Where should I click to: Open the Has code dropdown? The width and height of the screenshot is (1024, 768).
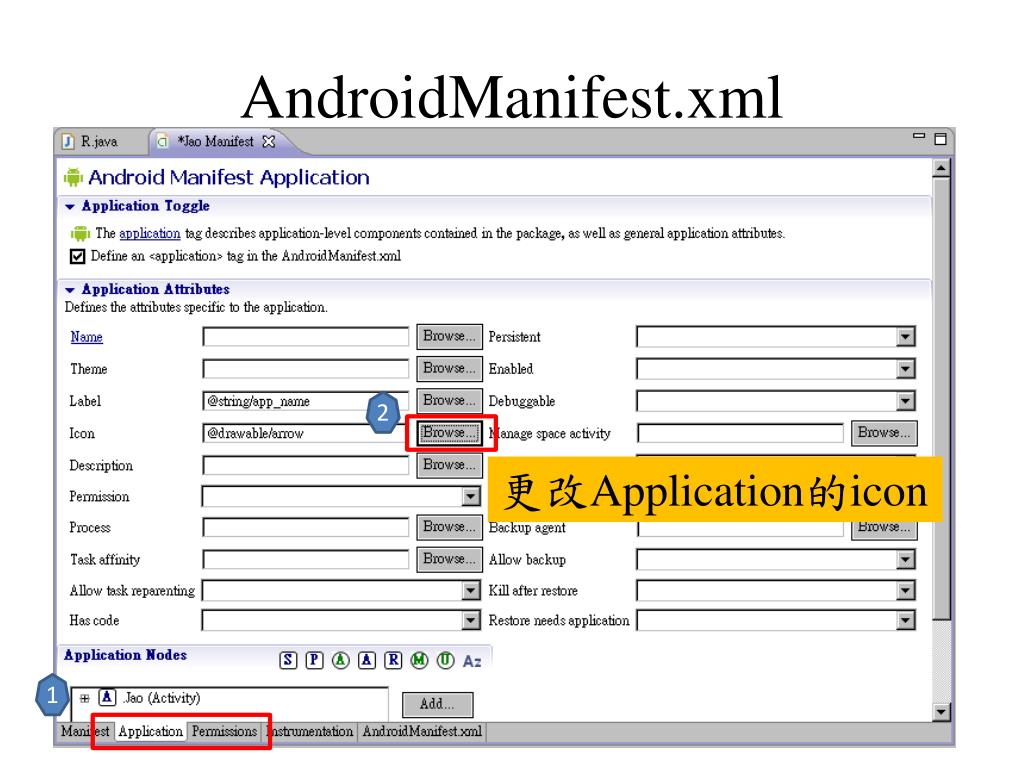tap(471, 620)
